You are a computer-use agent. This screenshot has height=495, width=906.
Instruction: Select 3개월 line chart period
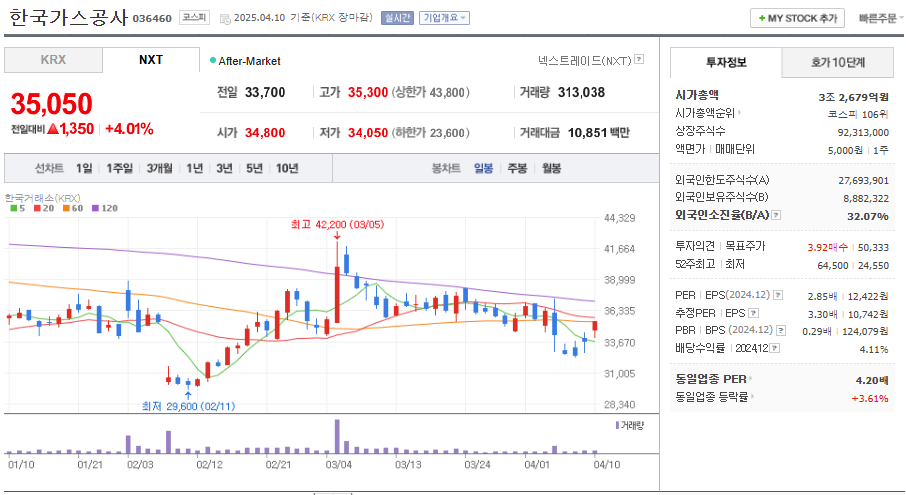click(159, 168)
